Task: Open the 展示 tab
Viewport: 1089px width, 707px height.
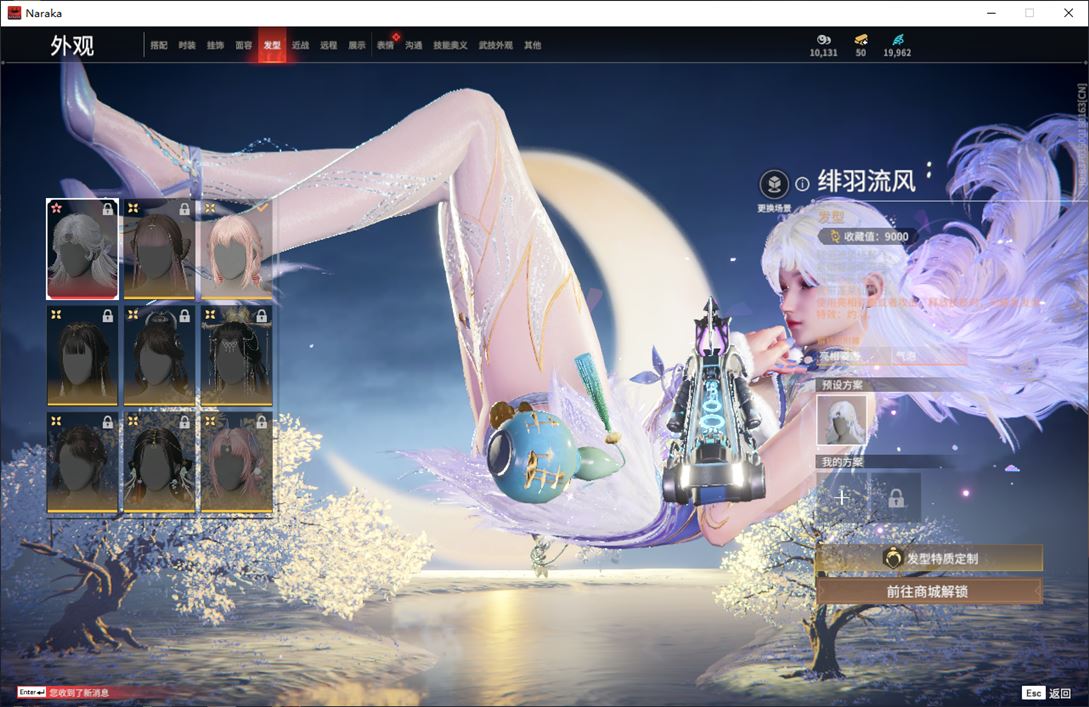Action: (x=357, y=45)
